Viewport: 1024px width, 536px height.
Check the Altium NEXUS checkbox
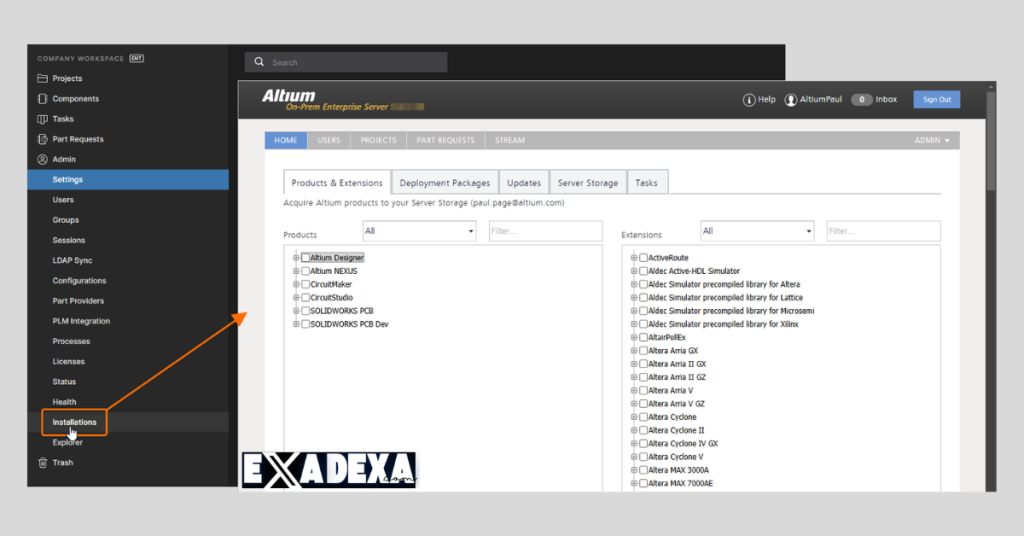point(305,271)
